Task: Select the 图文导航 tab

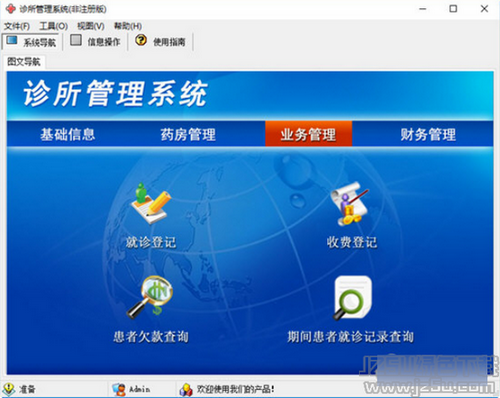Action: tap(24, 62)
